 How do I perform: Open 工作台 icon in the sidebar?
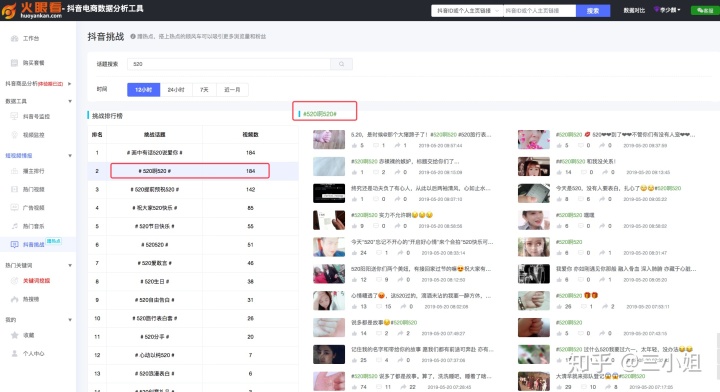15,39
